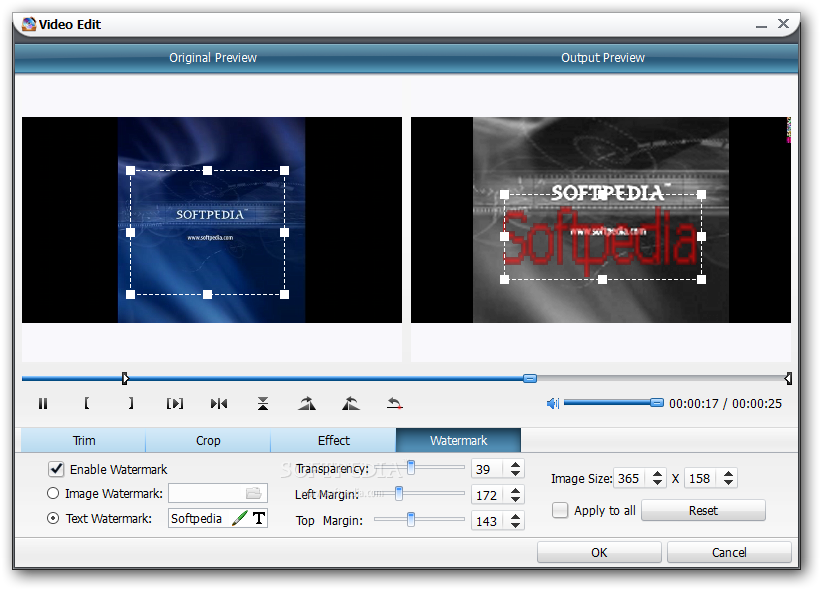Click the trim start marker on timeline
Screen dimensions: 821x590
coord(125,378)
